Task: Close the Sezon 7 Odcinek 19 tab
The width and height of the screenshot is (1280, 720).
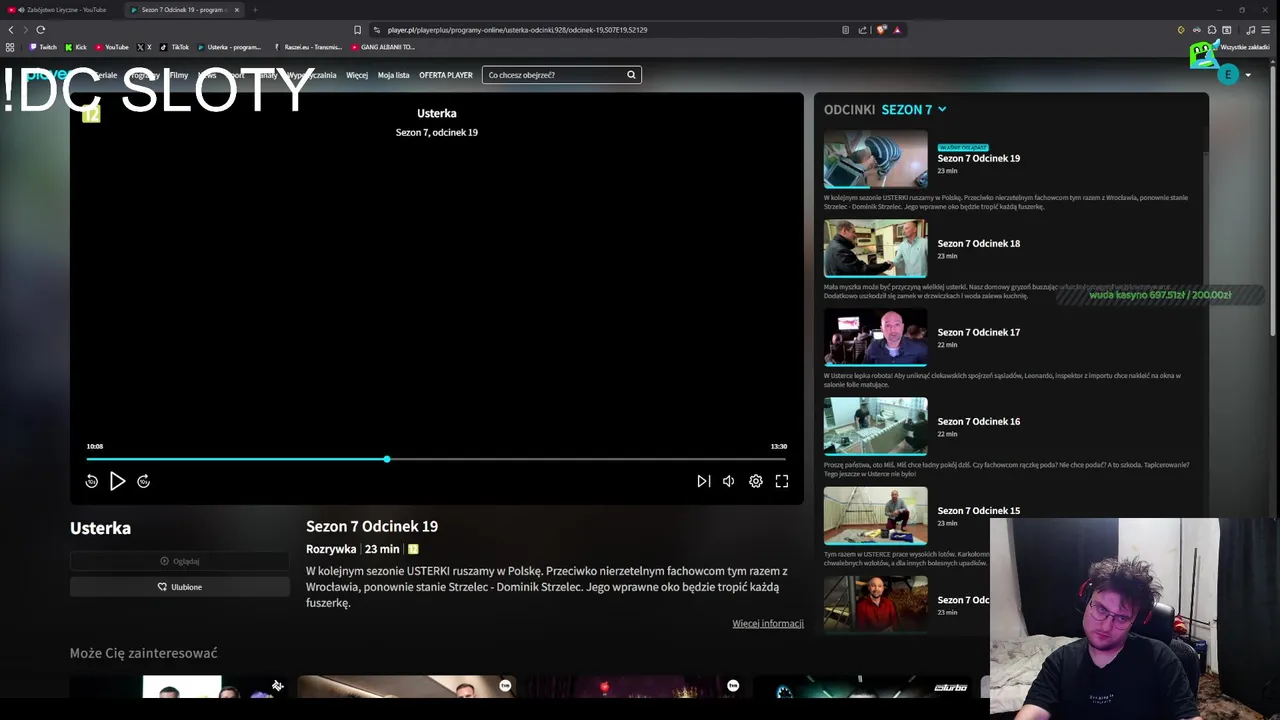Action: click(237, 10)
